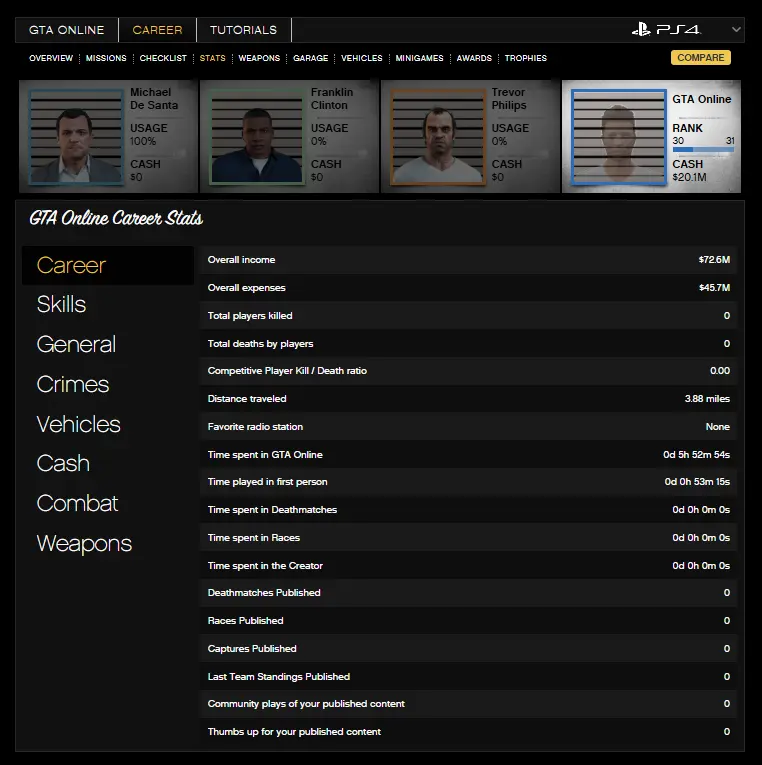The height and width of the screenshot is (765, 762).
Task: Select the GTA Online character mugshot
Action: [619, 137]
